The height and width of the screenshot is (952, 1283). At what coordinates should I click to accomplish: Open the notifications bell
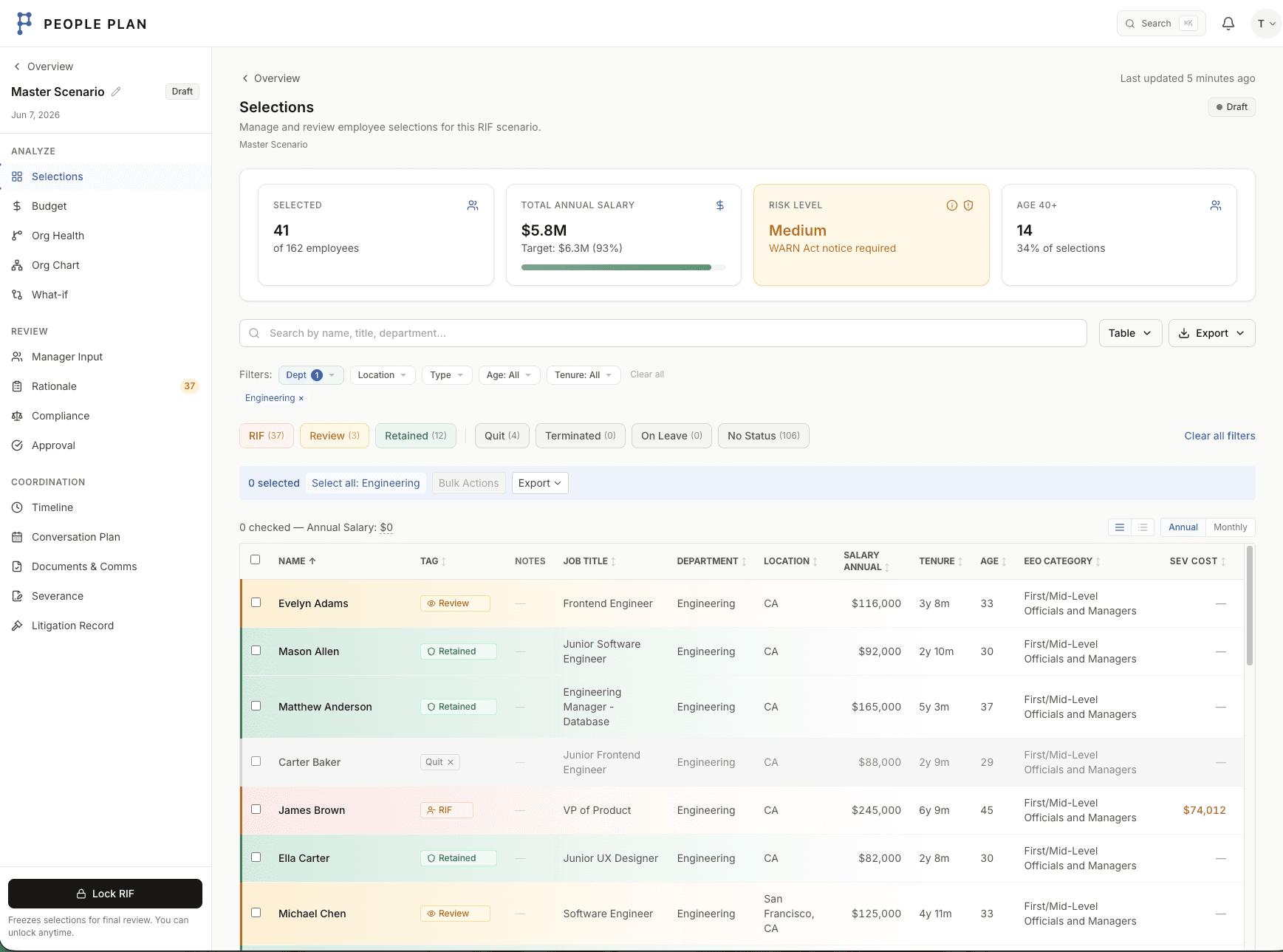1228,24
